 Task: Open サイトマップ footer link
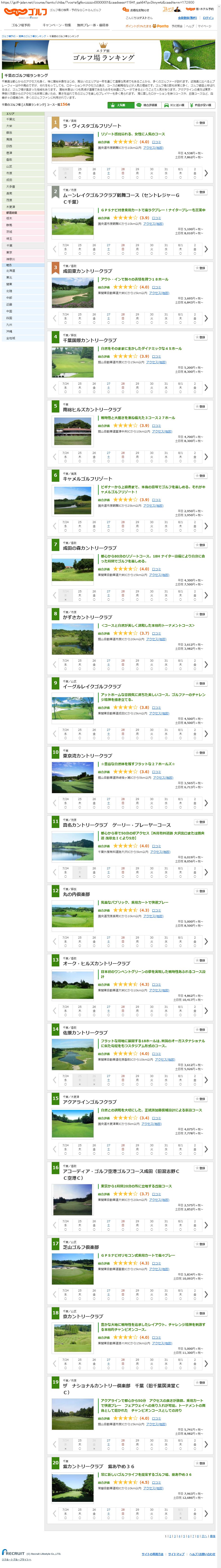pos(176,1554)
